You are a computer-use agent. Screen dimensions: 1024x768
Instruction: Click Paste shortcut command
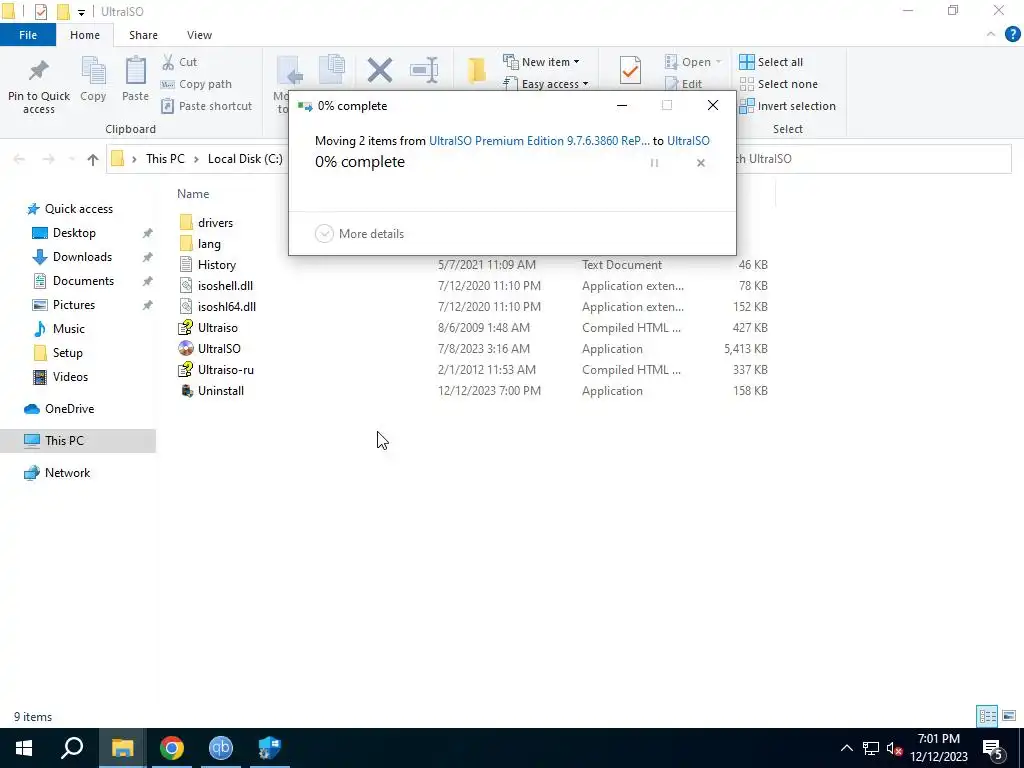206,106
